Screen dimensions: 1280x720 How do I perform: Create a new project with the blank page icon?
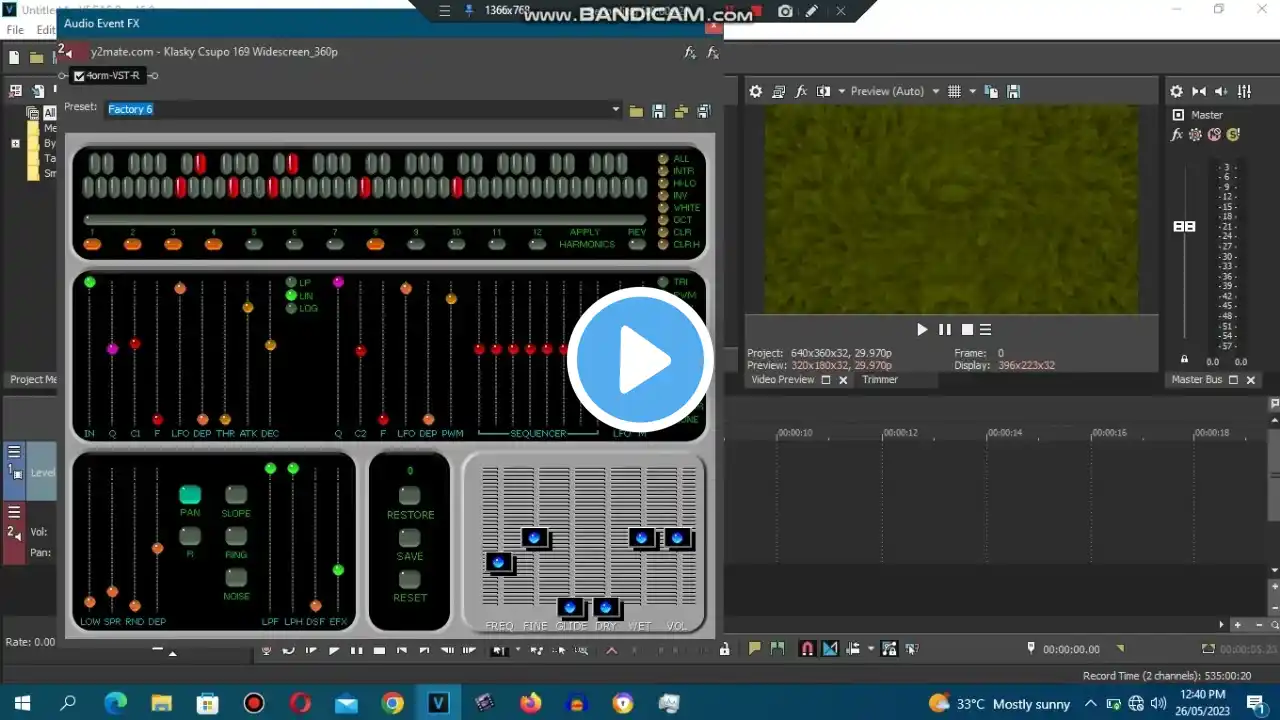14,58
